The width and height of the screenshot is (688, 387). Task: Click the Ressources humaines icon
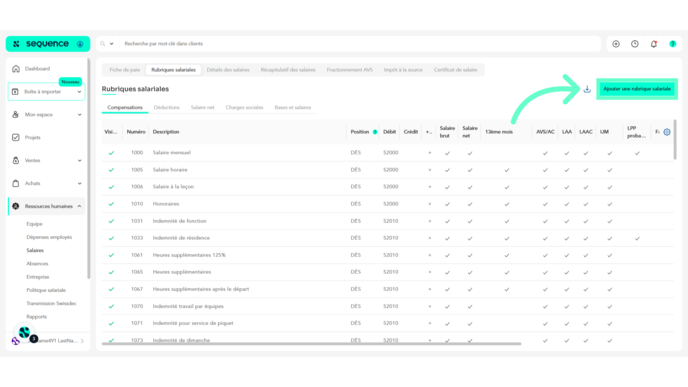point(16,206)
